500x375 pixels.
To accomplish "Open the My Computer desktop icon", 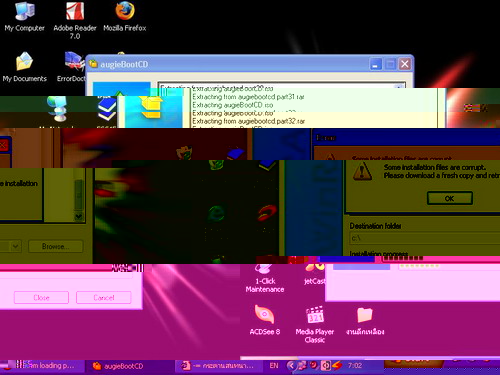I will (x=25, y=17).
